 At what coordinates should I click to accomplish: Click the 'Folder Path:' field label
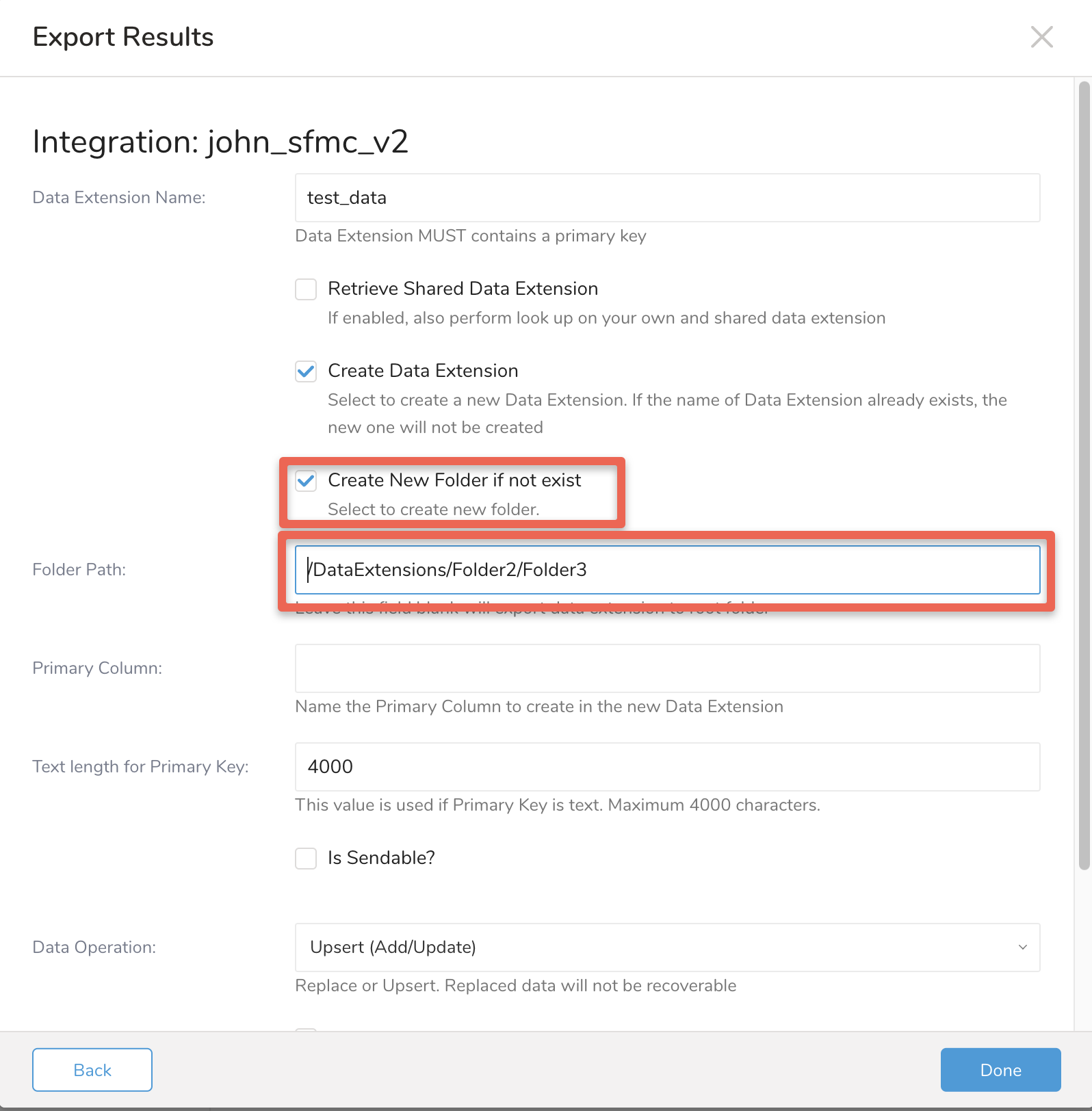(x=79, y=570)
